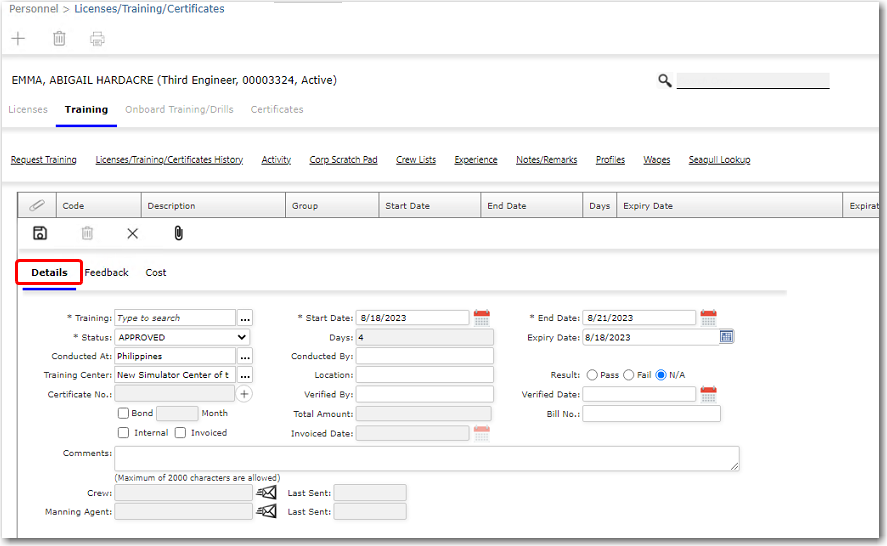Open the Onboard Training/Drills tab
This screenshot has width=887, height=546.
[179, 109]
